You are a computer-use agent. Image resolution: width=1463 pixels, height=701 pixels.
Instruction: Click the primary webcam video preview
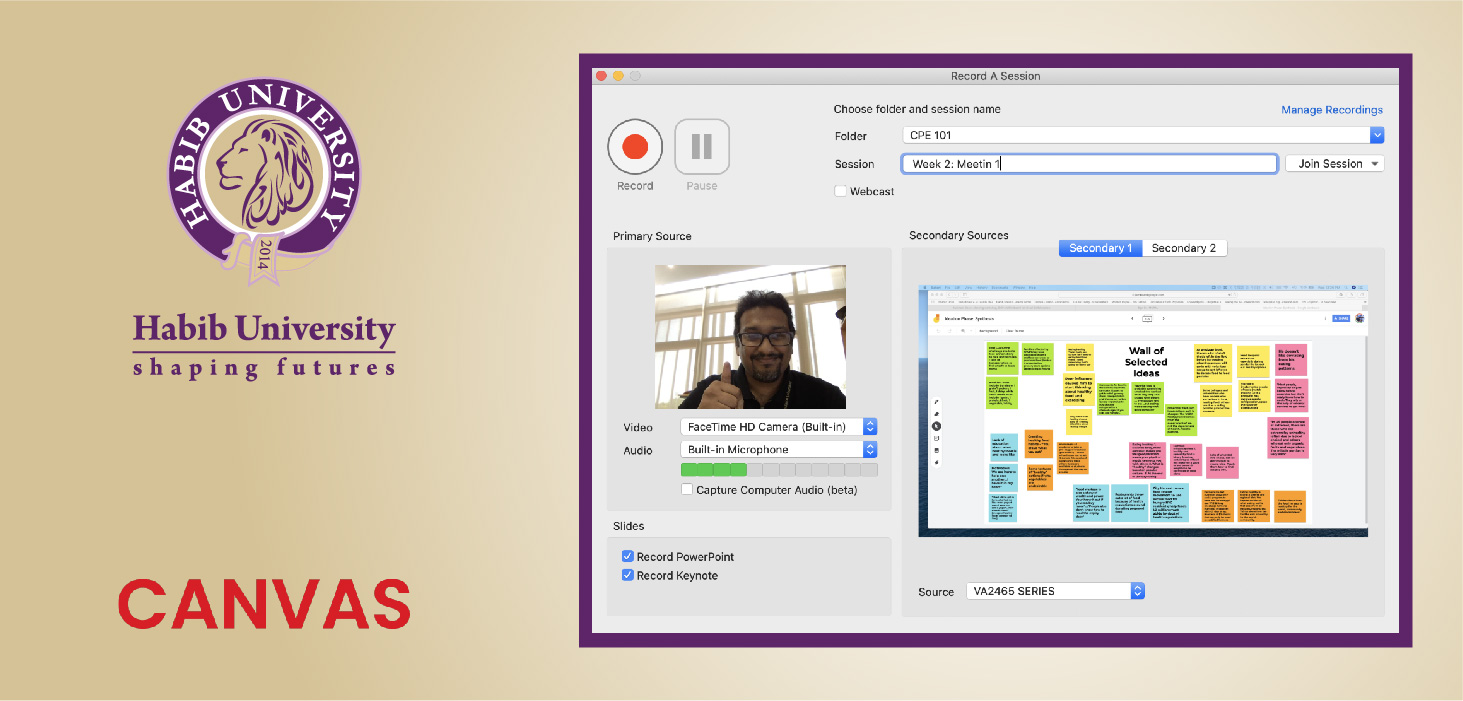click(x=750, y=337)
